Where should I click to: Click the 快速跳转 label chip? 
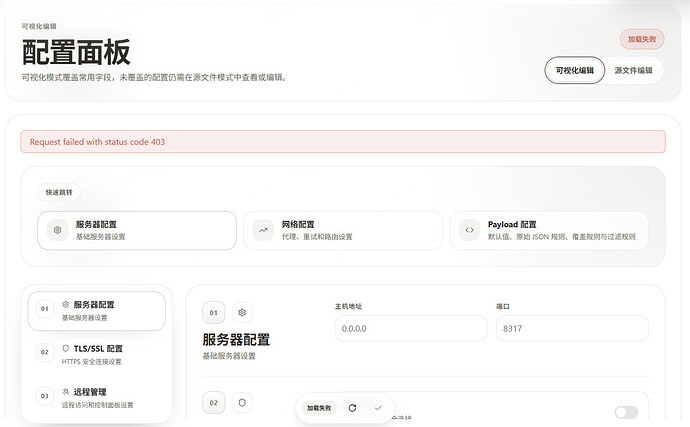tap(59, 192)
